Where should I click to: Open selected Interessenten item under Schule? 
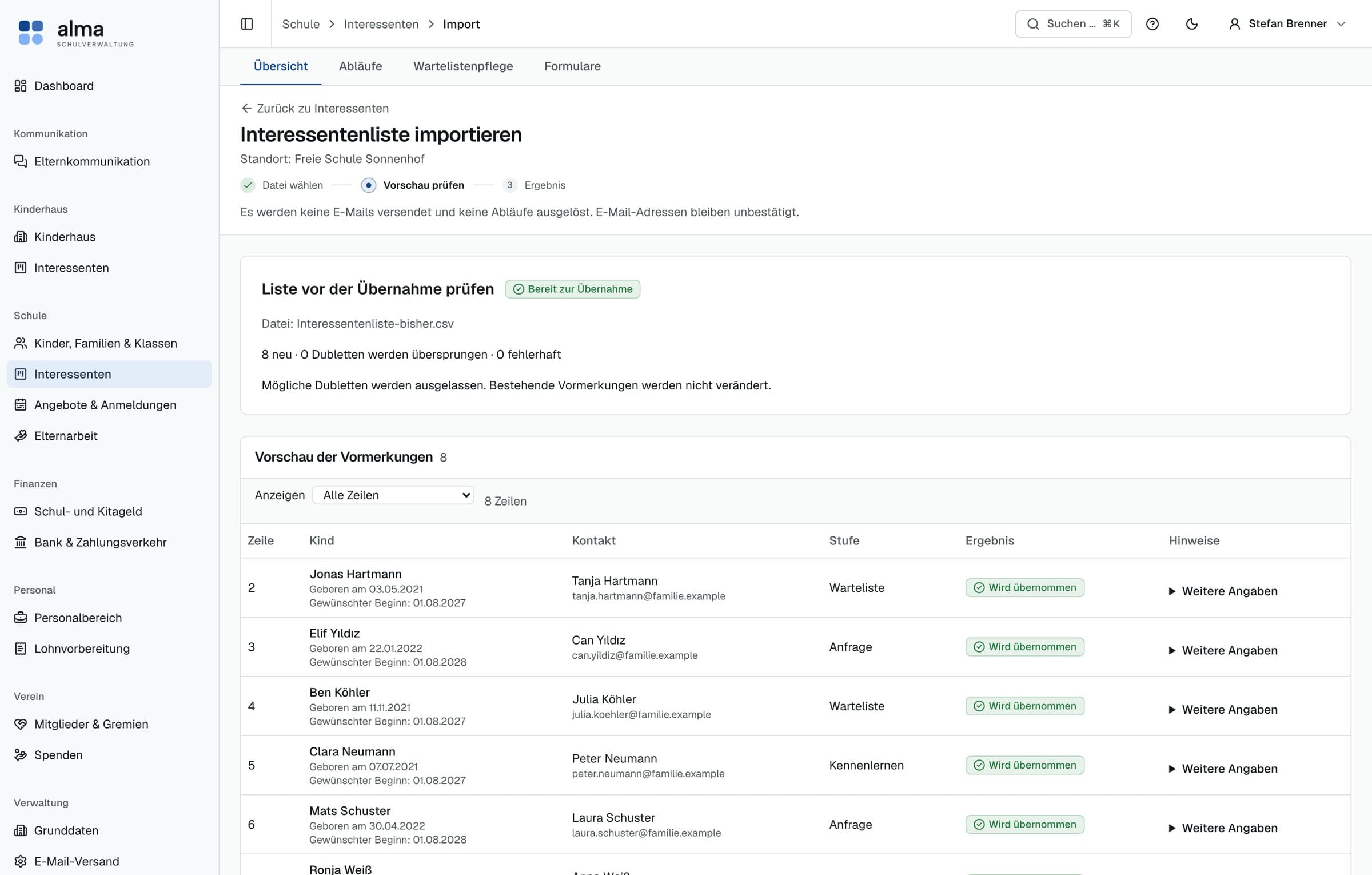tap(109, 374)
